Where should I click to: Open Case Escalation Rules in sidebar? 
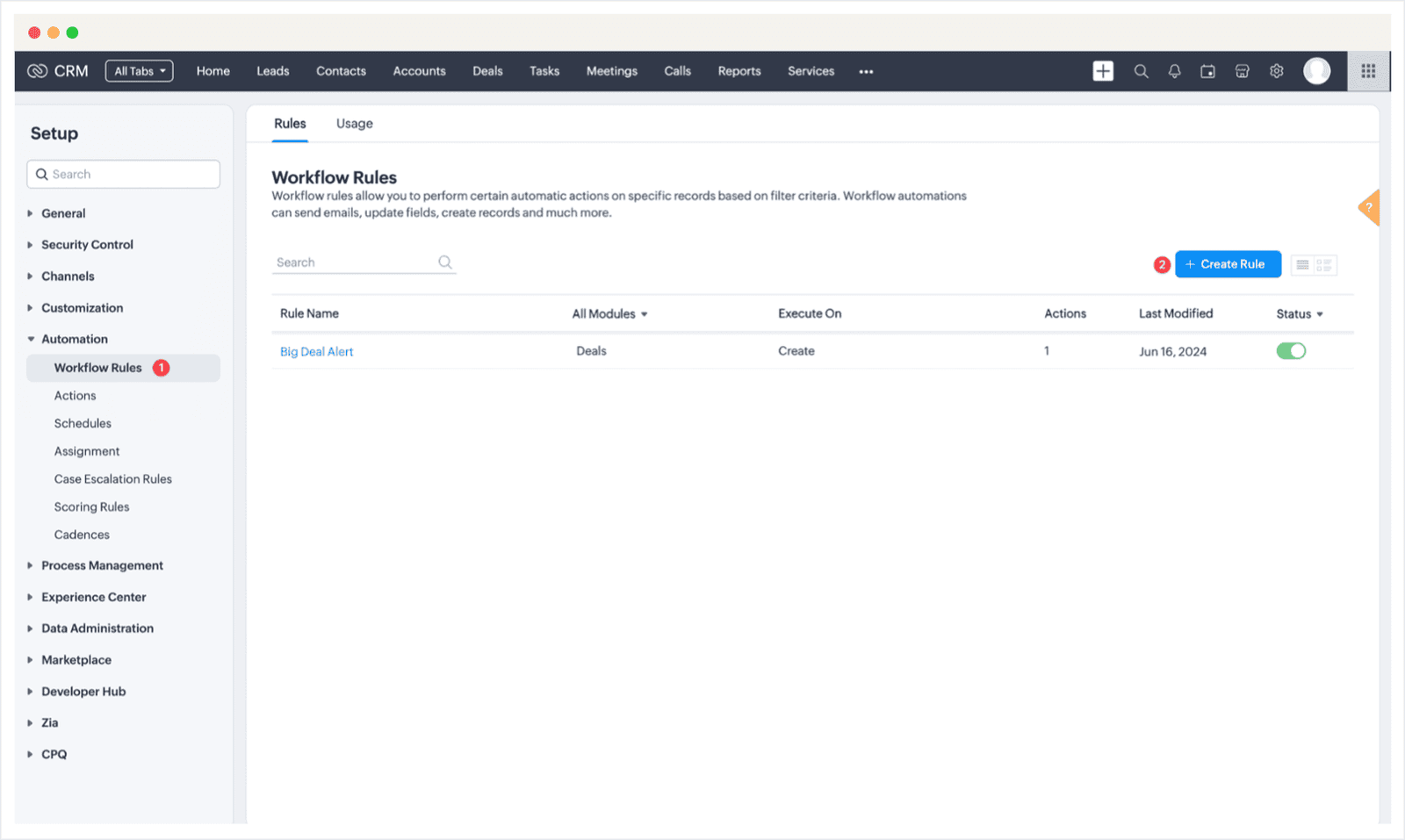coord(112,479)
